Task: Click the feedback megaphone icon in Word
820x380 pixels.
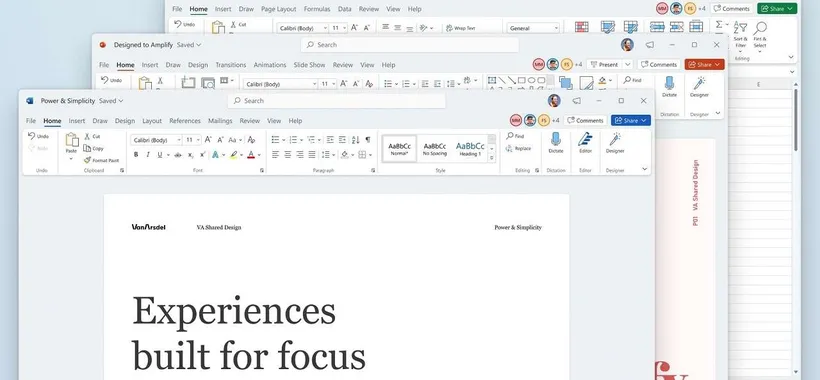Action: click(x=576, y=101)
